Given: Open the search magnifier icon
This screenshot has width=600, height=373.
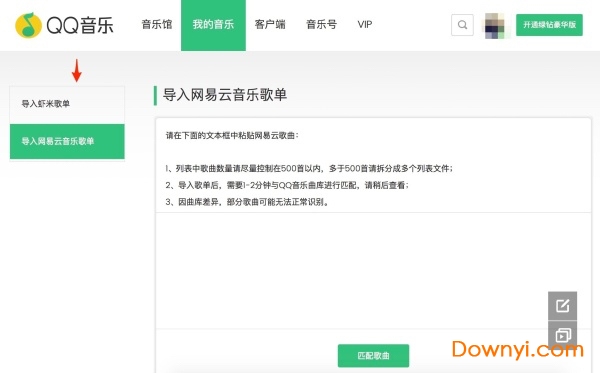Looking at the screenshot, I should click(x=462, y=25).
